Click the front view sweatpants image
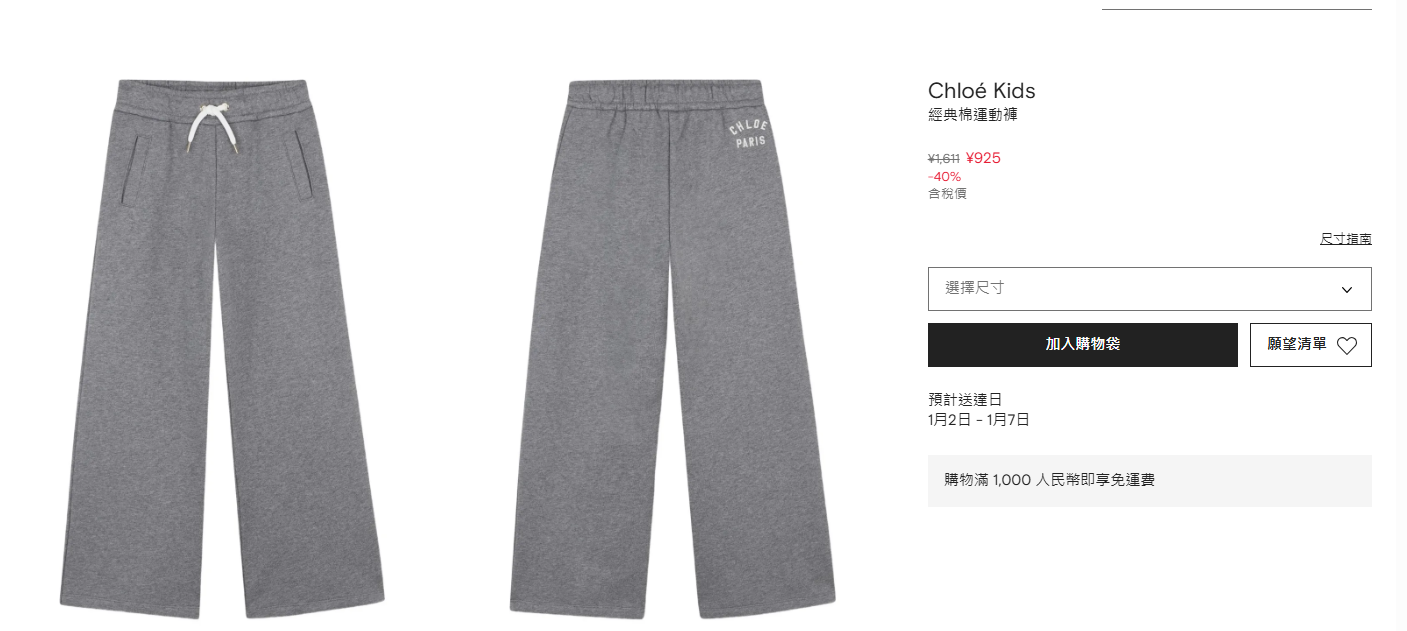The width and height of the screenshot is (1407, 631). [x=222, y=347]
